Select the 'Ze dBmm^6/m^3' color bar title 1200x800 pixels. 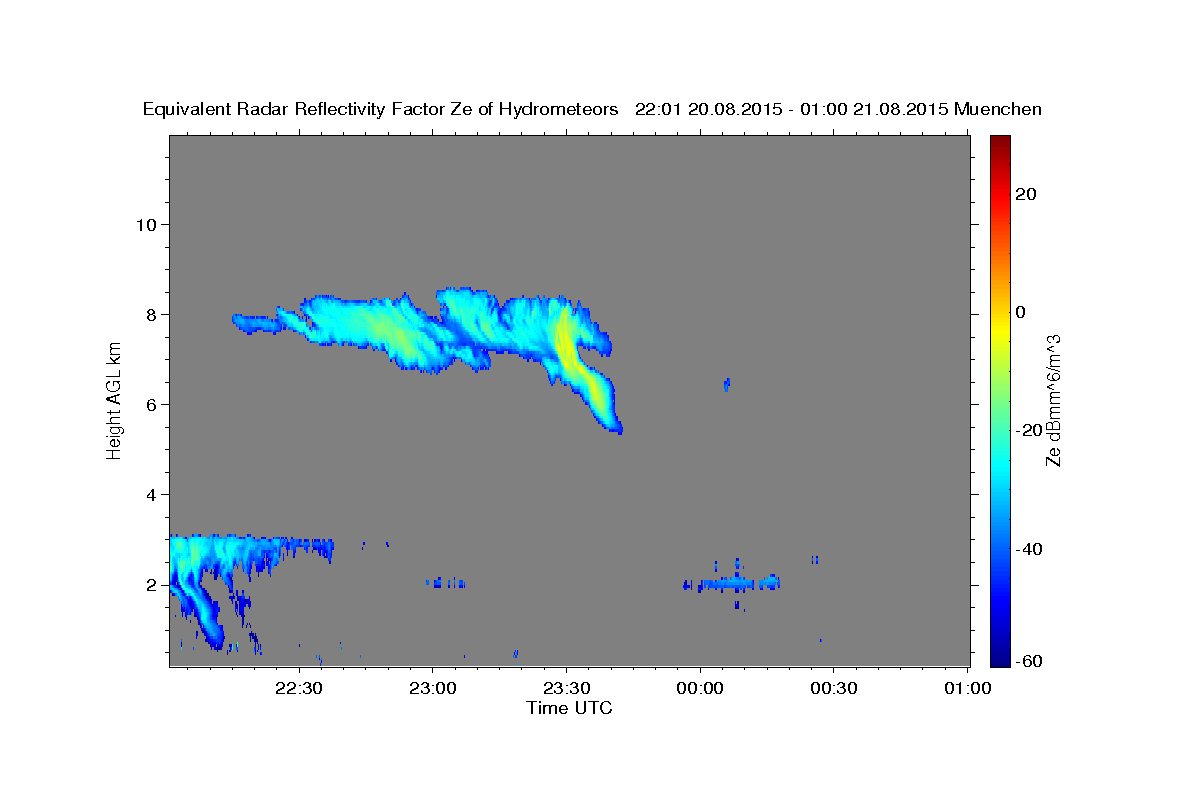tap(1053, 400)
